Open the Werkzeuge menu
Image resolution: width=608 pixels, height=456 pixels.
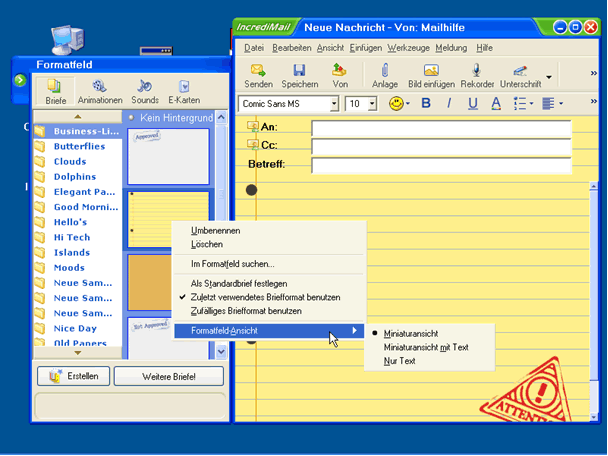pos(408,48)
